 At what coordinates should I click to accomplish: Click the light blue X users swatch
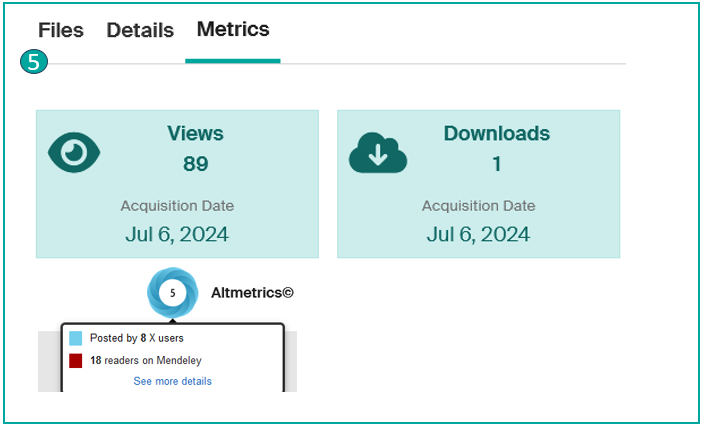76,339
